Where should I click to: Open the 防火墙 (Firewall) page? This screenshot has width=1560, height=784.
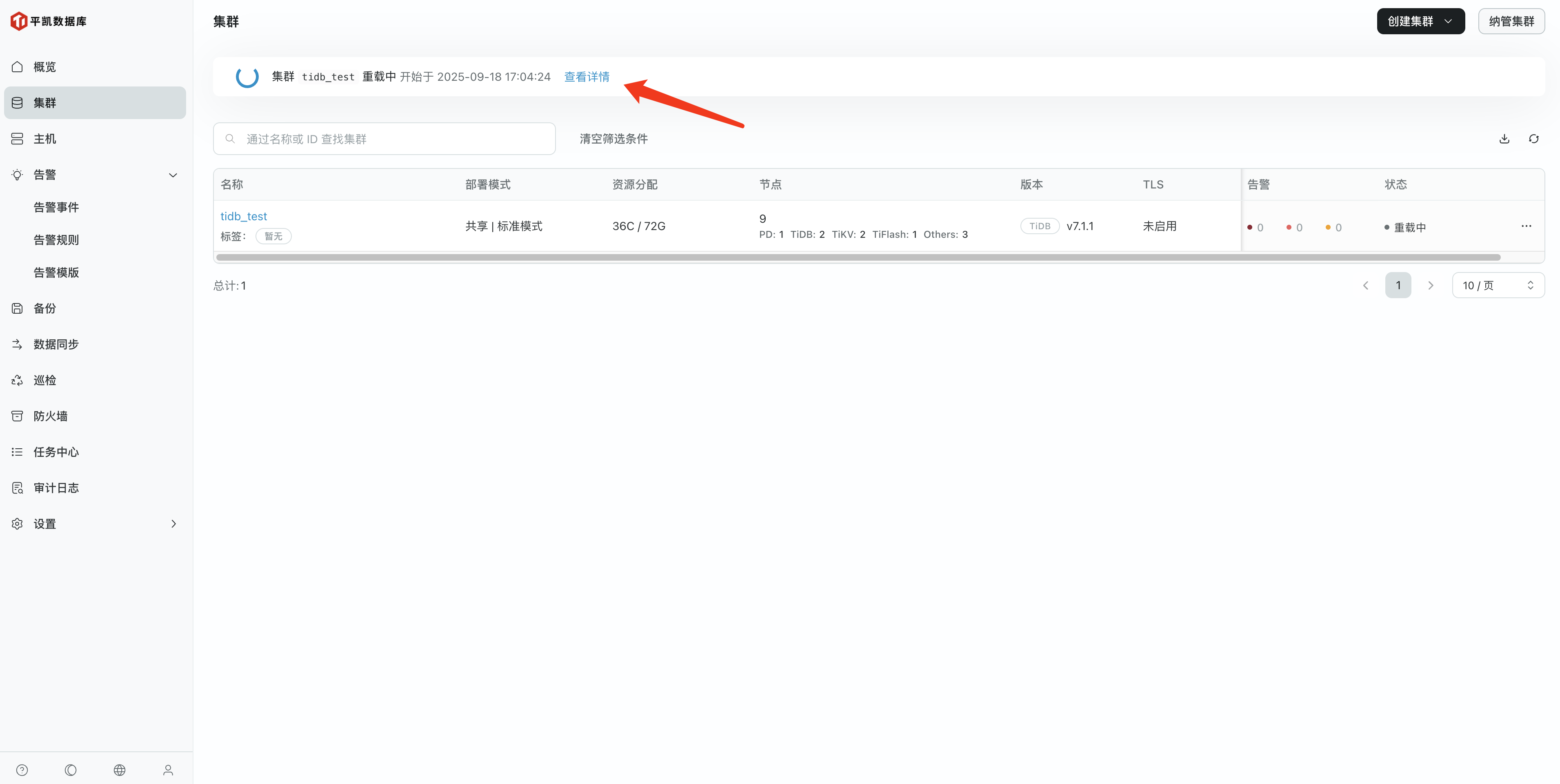[x=49, y=416]
